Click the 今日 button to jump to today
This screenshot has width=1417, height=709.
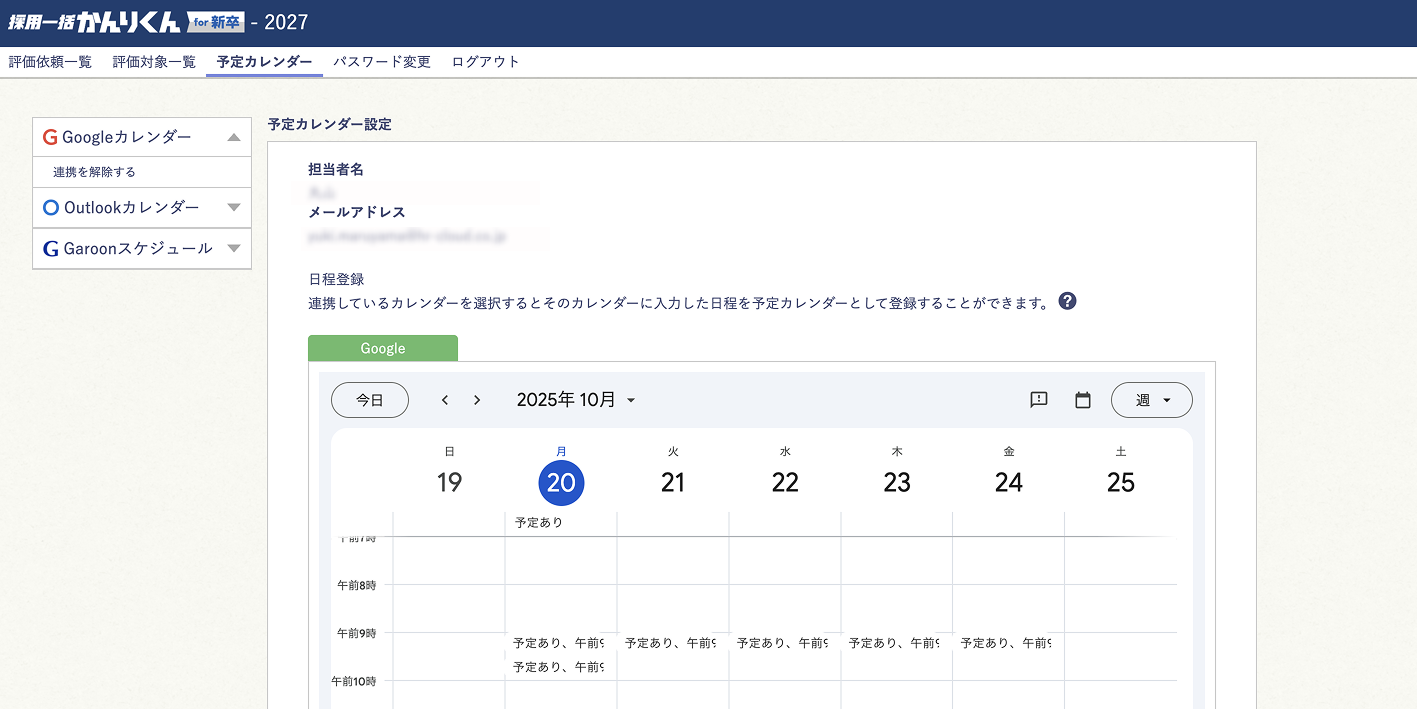coord(369,399)
